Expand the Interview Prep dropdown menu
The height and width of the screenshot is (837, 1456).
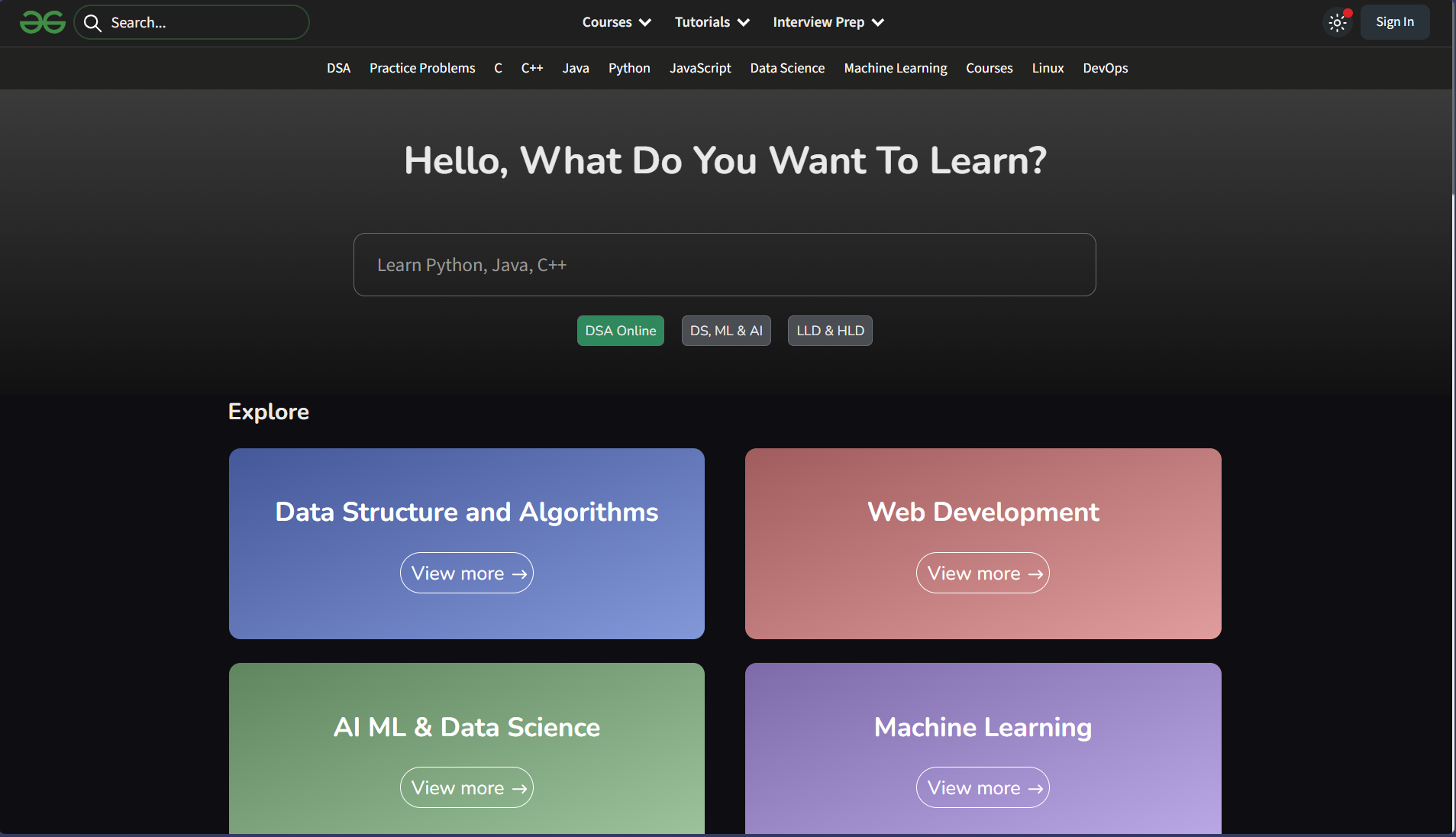(x=828, y=22)
